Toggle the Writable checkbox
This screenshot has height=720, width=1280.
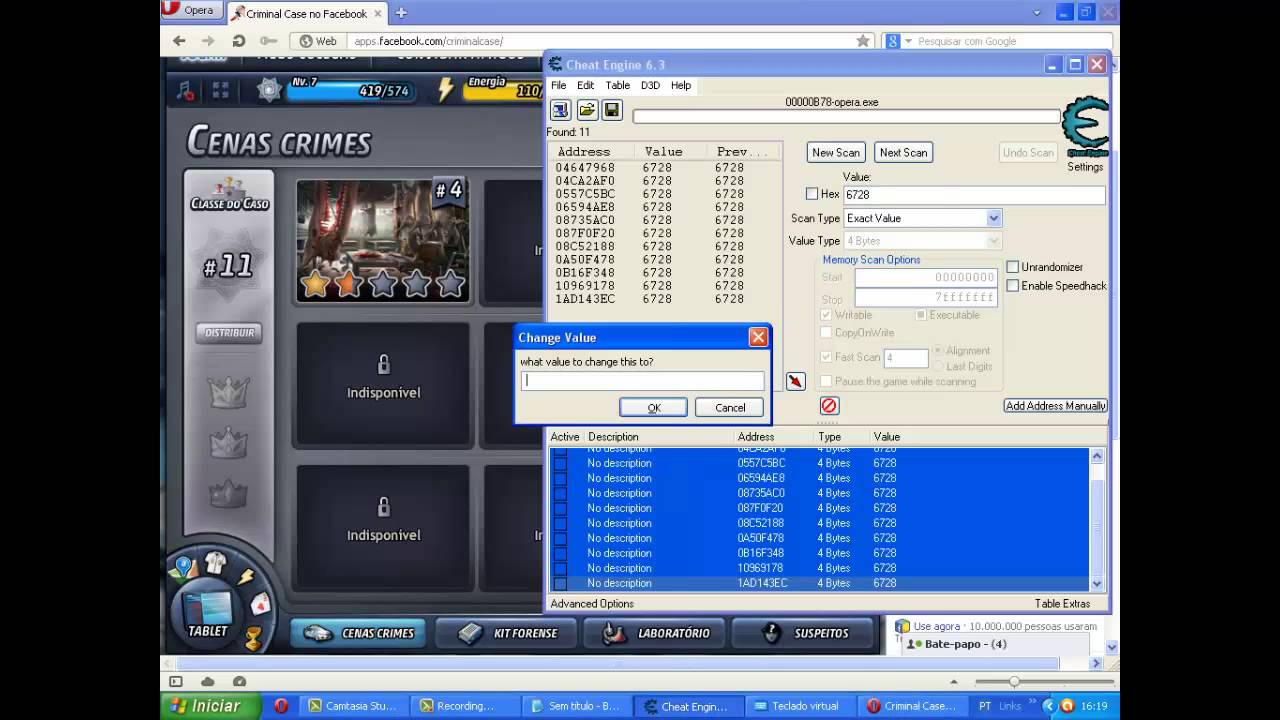click(826, 315)
